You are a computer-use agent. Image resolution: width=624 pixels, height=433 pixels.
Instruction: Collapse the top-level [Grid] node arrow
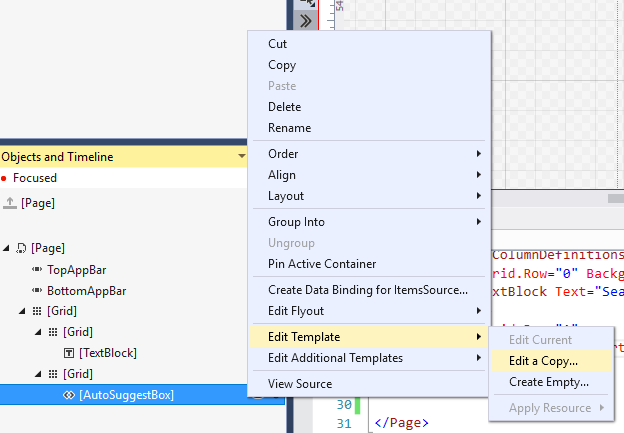pyautogui.click(x=22, y=311)
